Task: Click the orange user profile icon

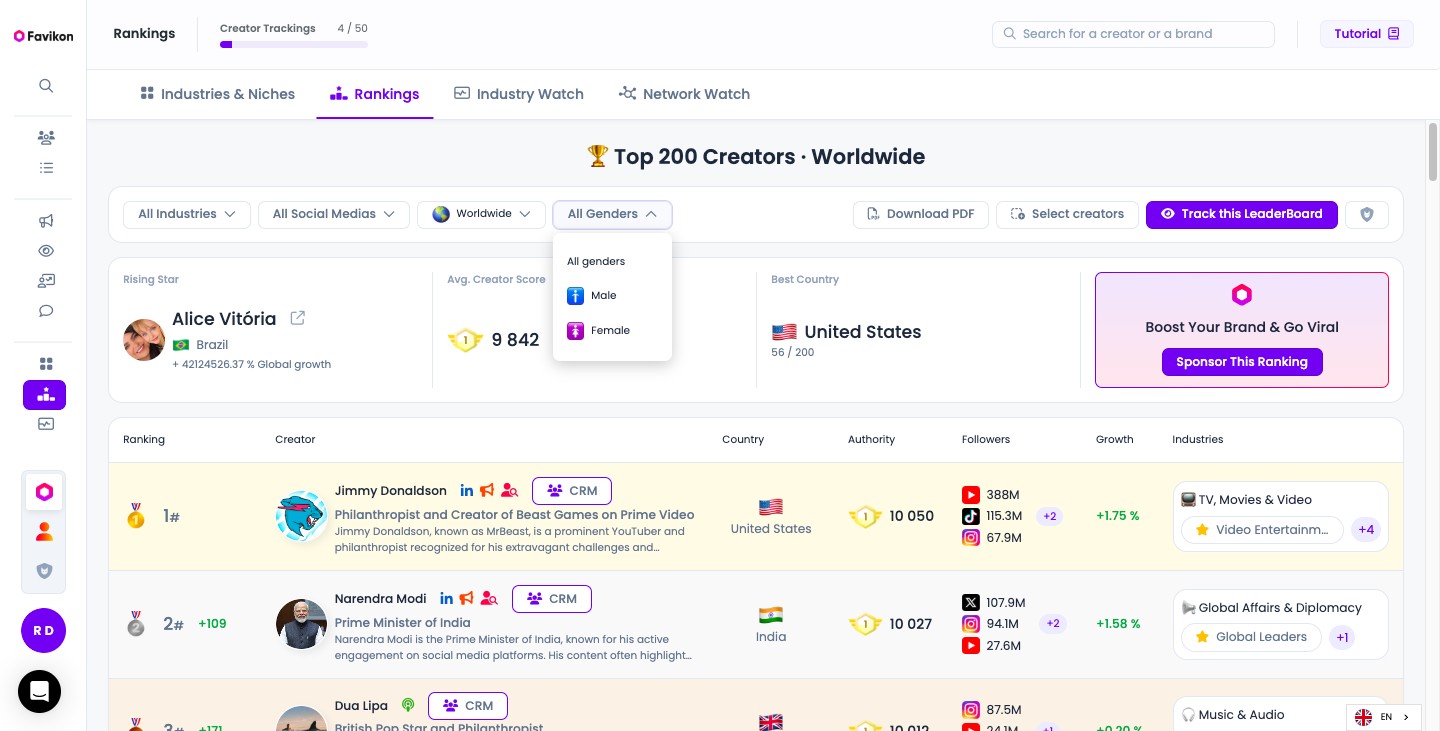Action: pyautogui.click(x=44, y=532)
